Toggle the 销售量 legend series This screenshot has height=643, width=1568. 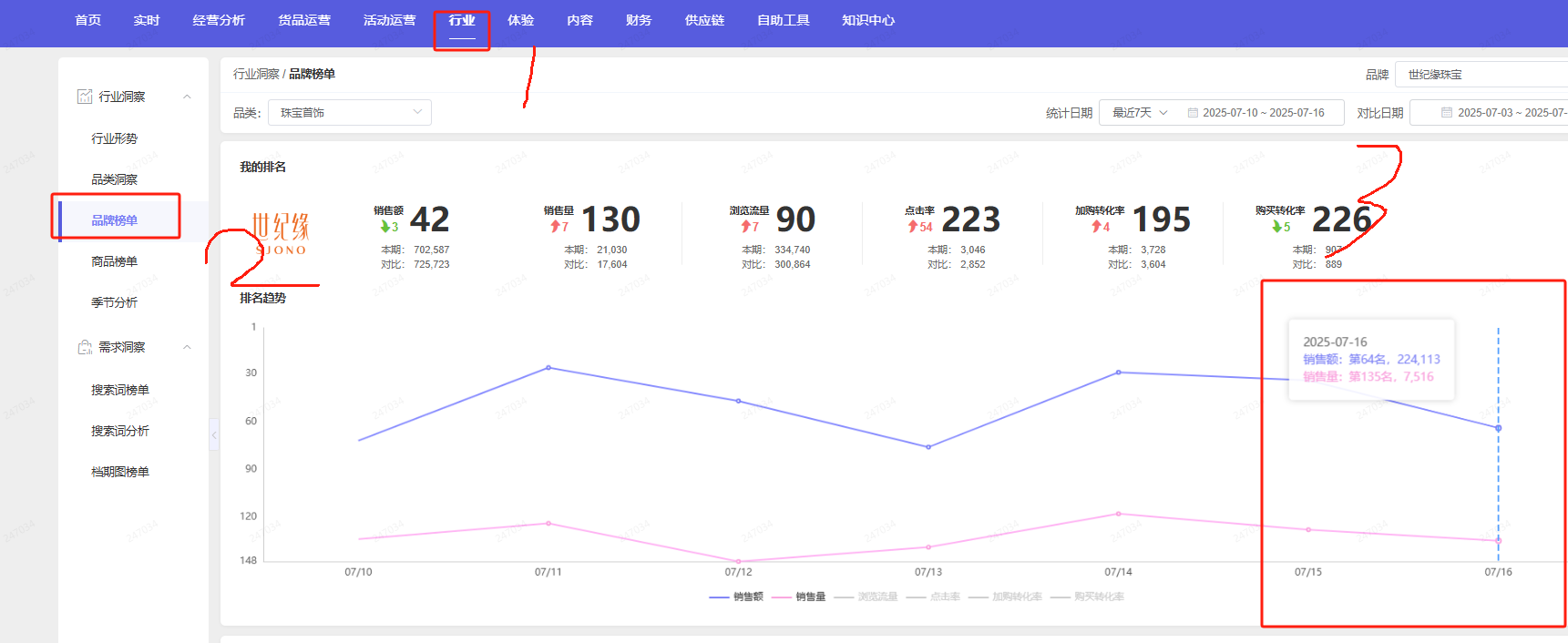point(798,597)
